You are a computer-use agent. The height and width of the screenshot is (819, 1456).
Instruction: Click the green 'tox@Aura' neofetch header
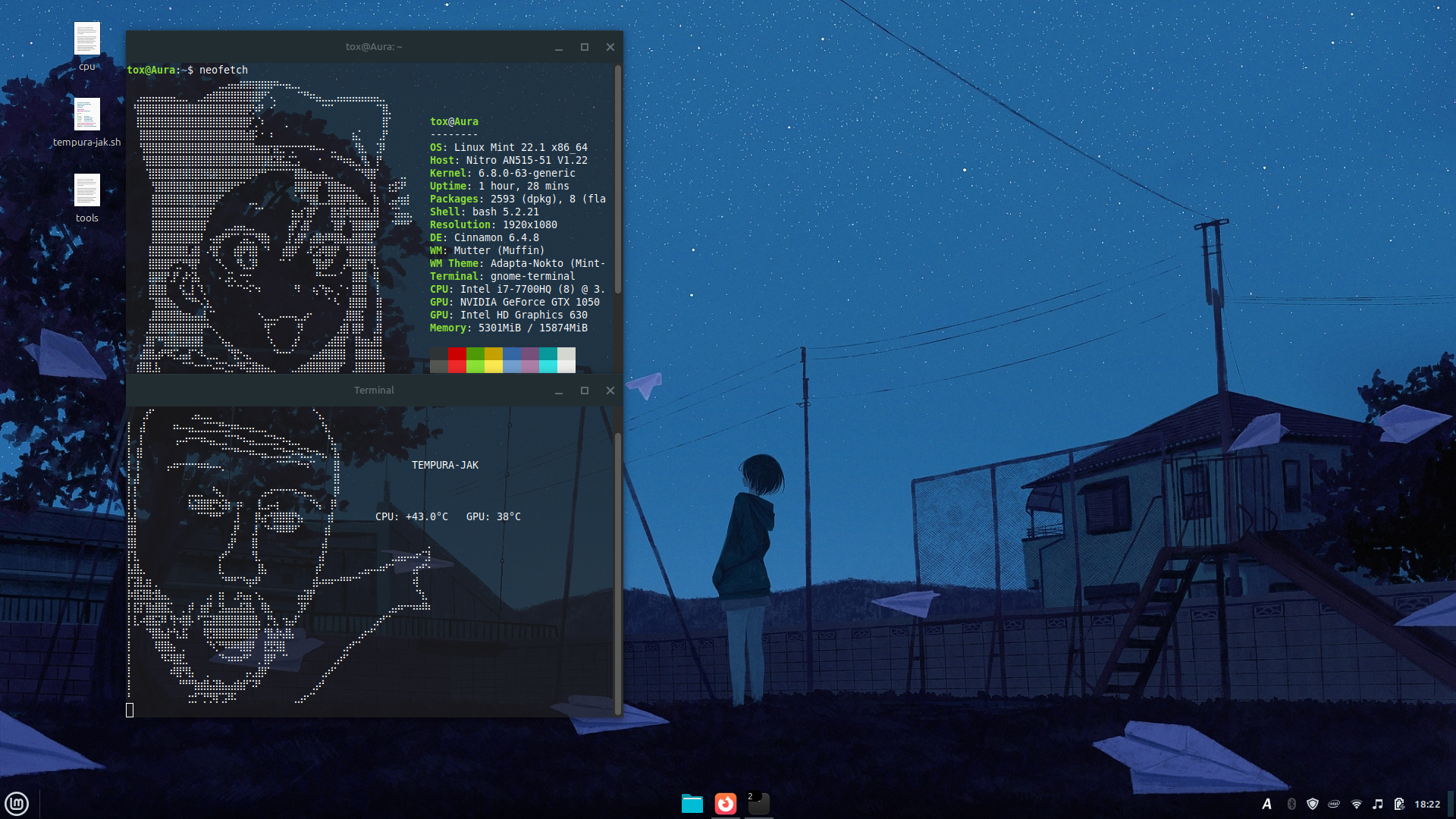[454, 121]
